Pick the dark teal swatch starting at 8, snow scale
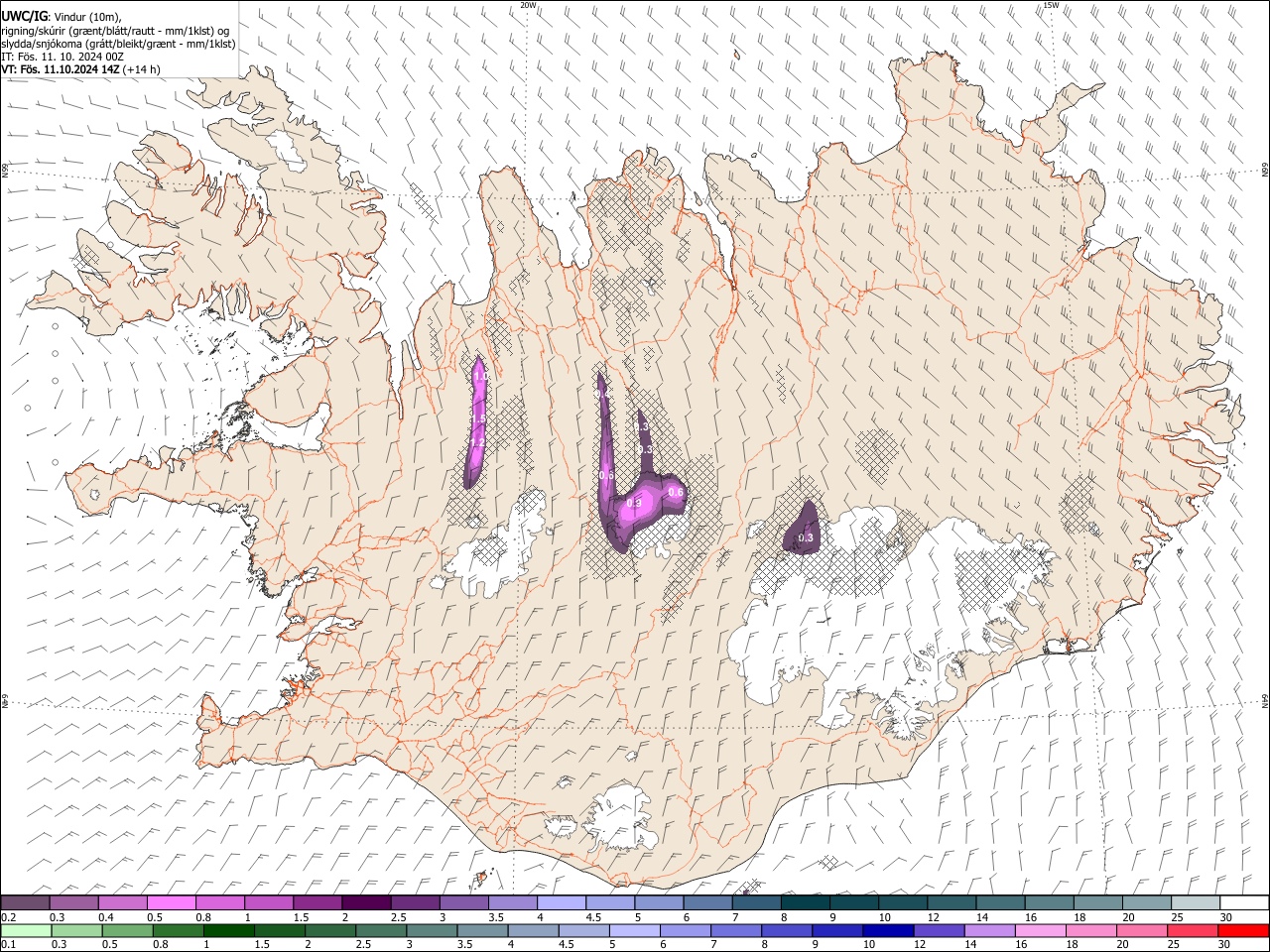 click(805, 902)
